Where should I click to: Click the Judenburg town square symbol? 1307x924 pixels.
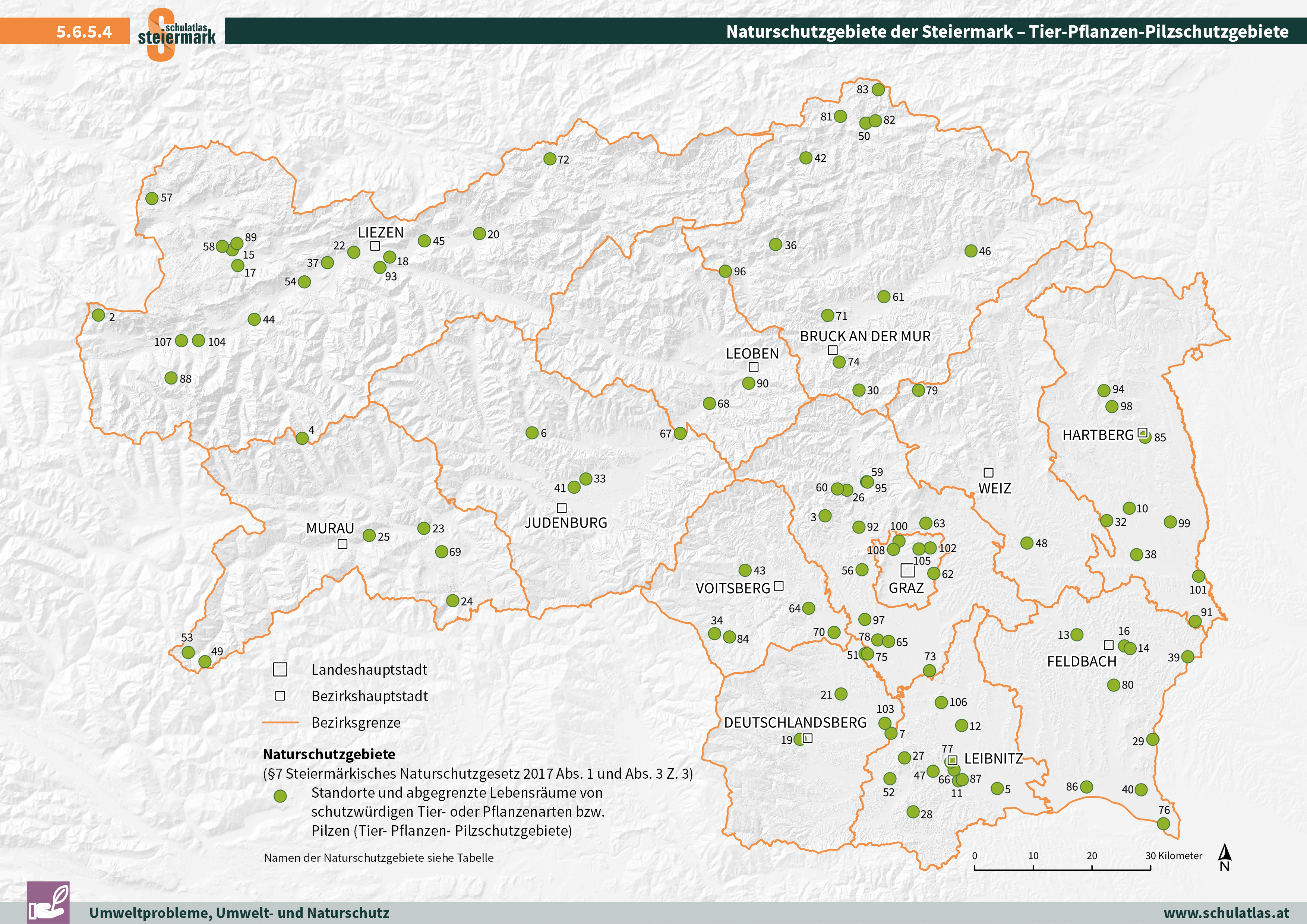point(562,508)
